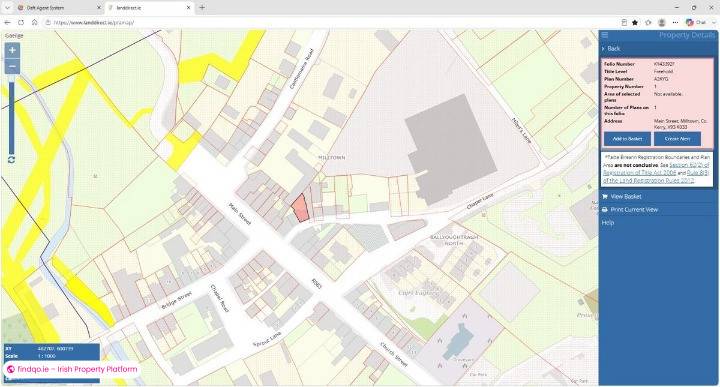Open View Basket
Viewport: 720px width, 387px height.
point(625,196)
